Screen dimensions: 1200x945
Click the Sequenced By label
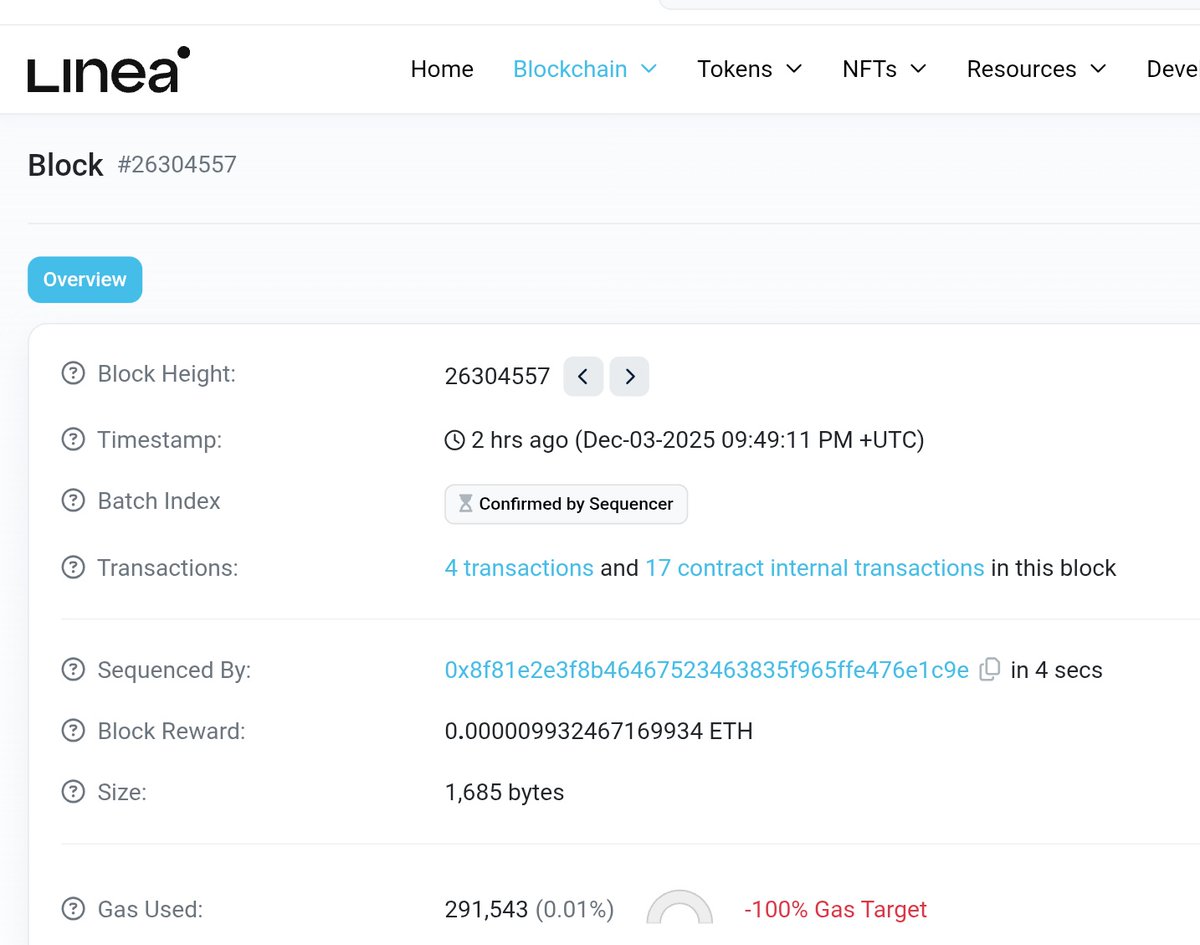(174, 670)
